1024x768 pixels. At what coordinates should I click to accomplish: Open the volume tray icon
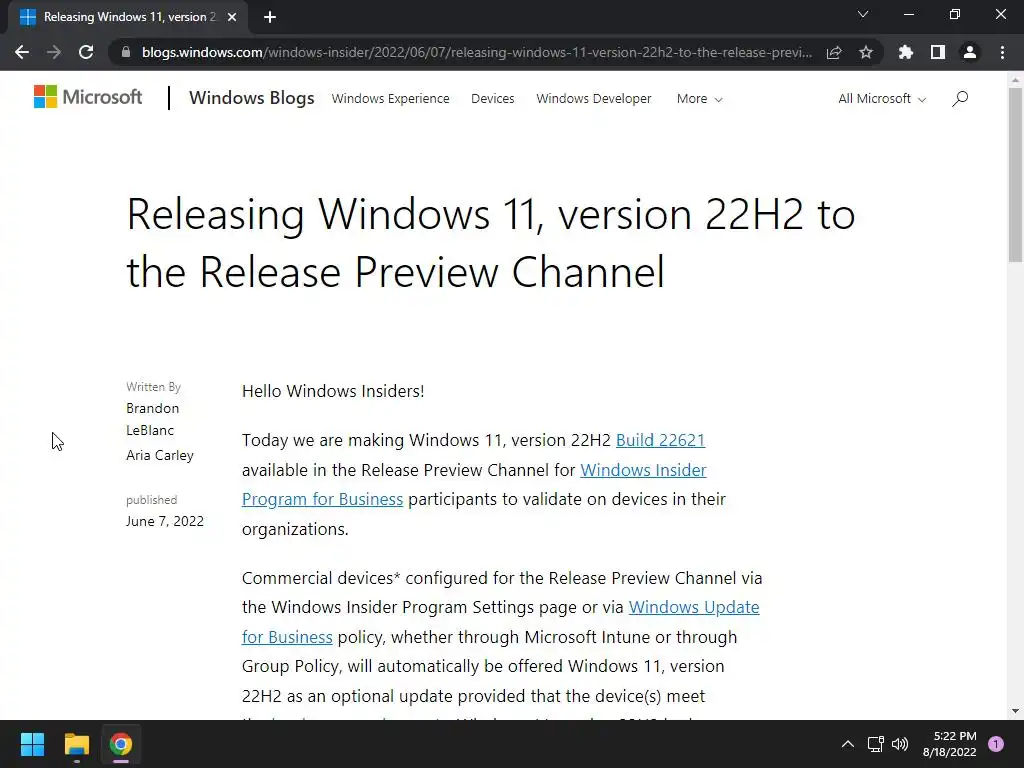click(x=900, y=744)
